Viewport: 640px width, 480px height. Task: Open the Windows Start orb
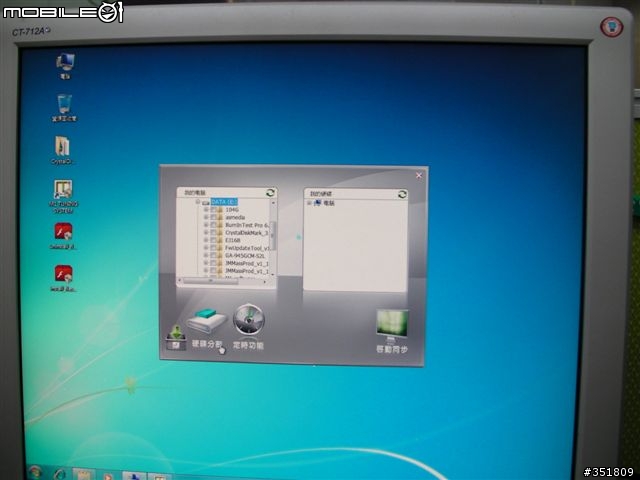pos(36,473)
